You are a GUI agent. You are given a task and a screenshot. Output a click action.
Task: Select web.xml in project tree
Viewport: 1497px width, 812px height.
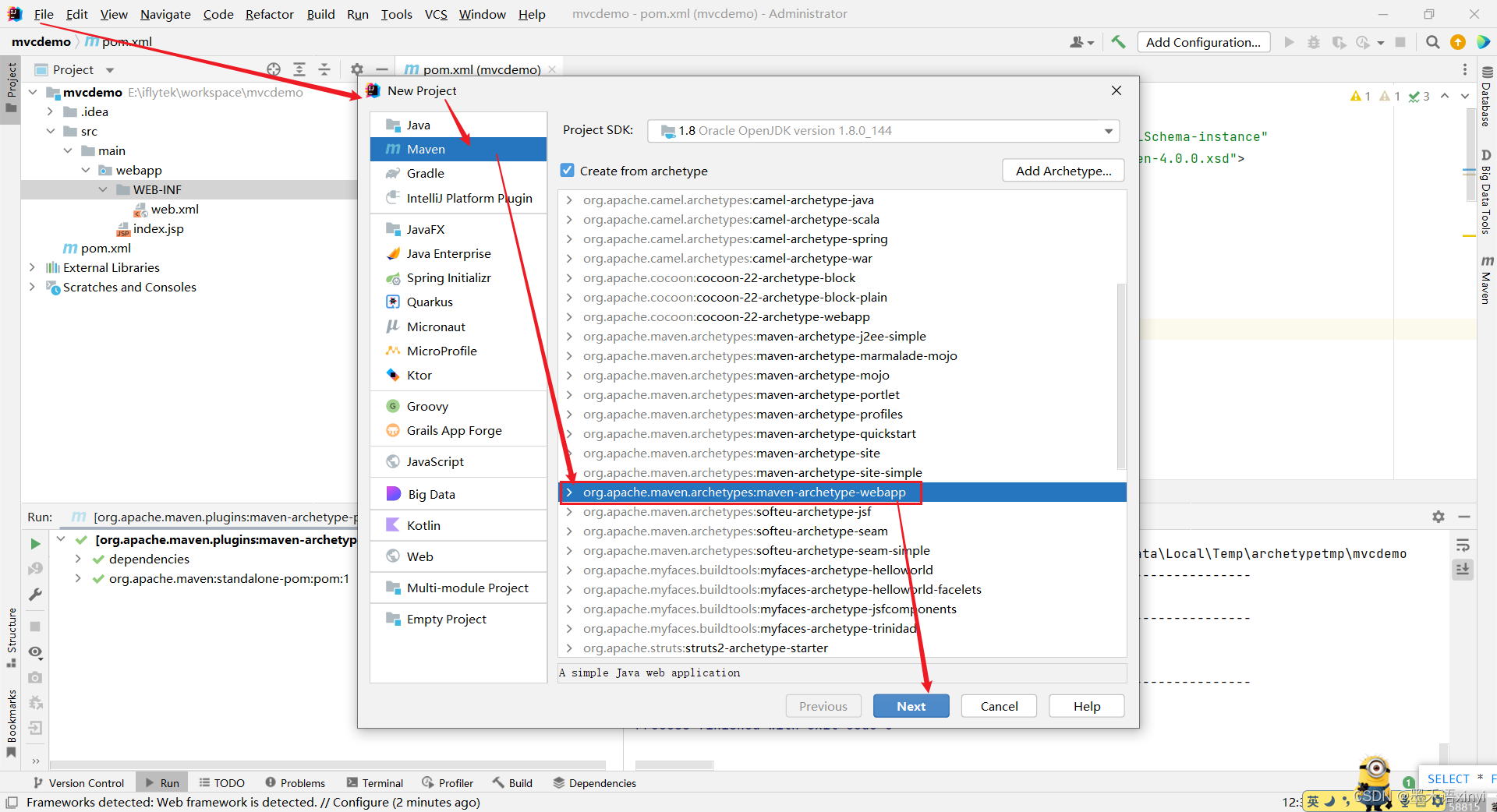175,209
